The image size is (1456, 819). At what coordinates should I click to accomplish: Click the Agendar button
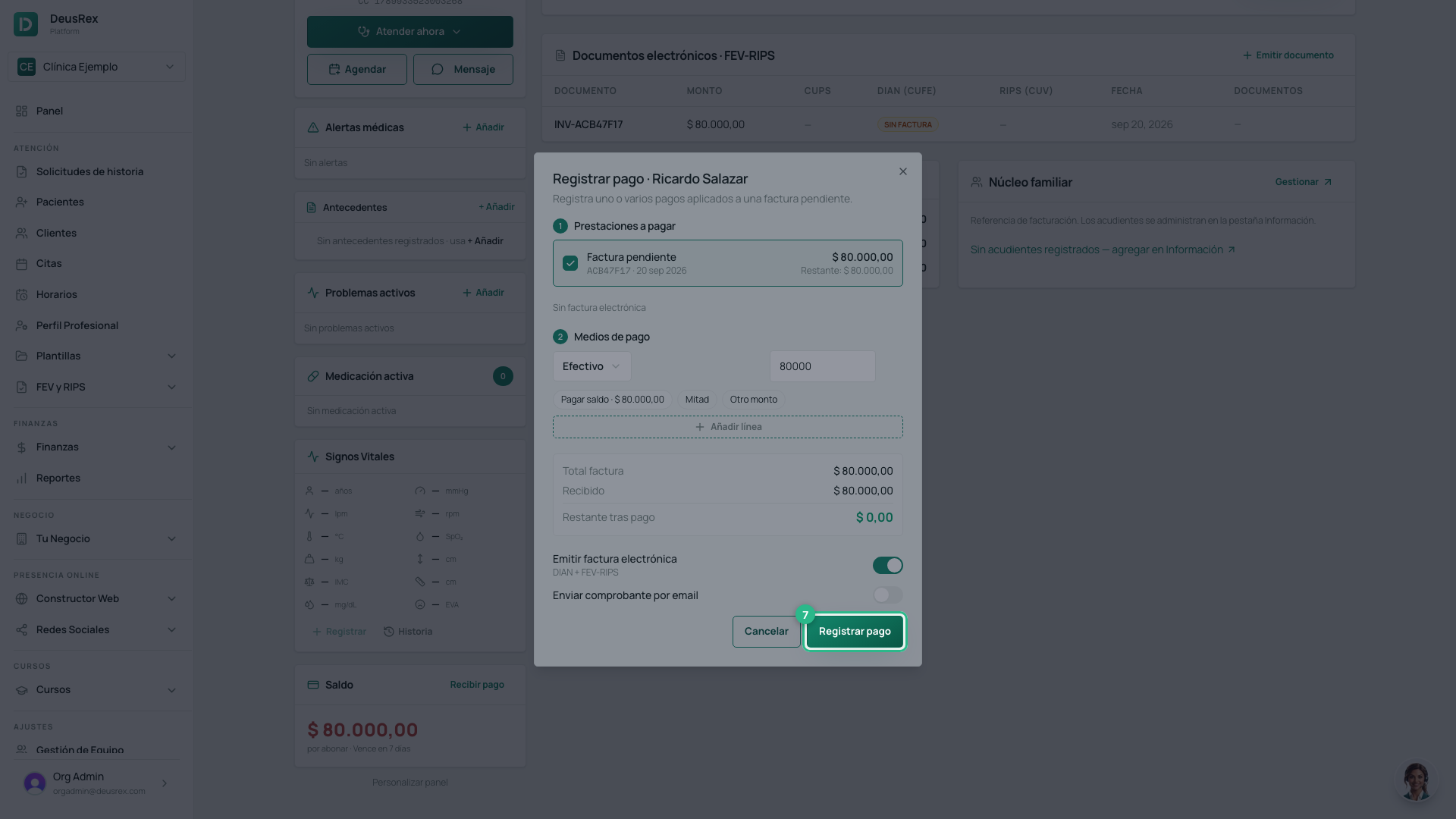point(356,69)
